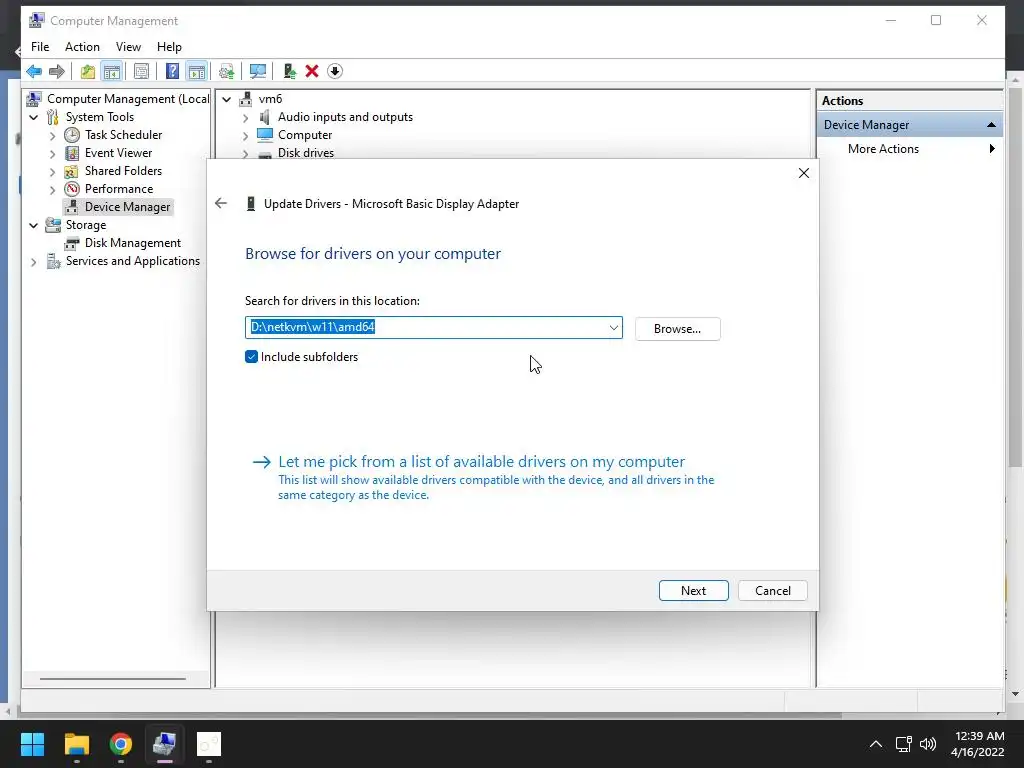Screen dimensions: 1024x768
Task: Click horizontal scrollbar under the console tree
Action: 112,679
